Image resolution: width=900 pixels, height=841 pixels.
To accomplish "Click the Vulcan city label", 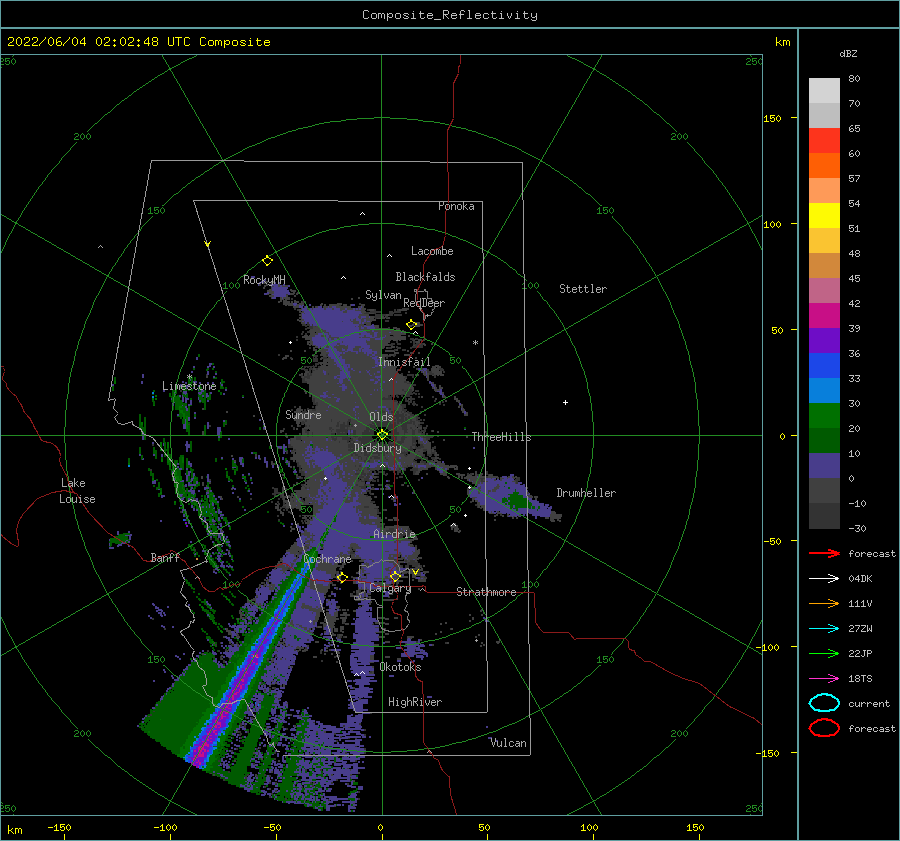I will (509, 743).
